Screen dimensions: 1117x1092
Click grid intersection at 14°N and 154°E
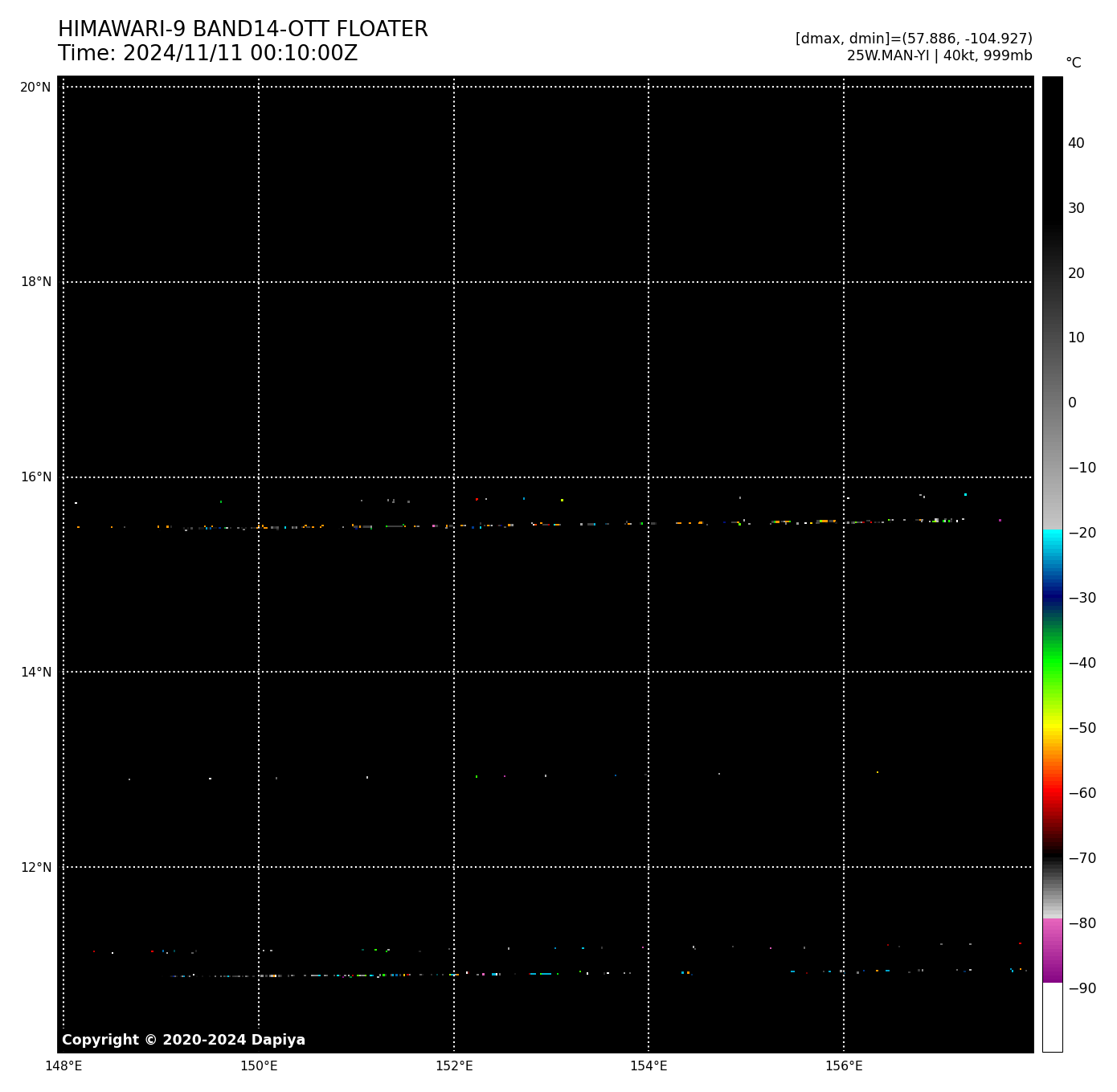click(649, 672)
